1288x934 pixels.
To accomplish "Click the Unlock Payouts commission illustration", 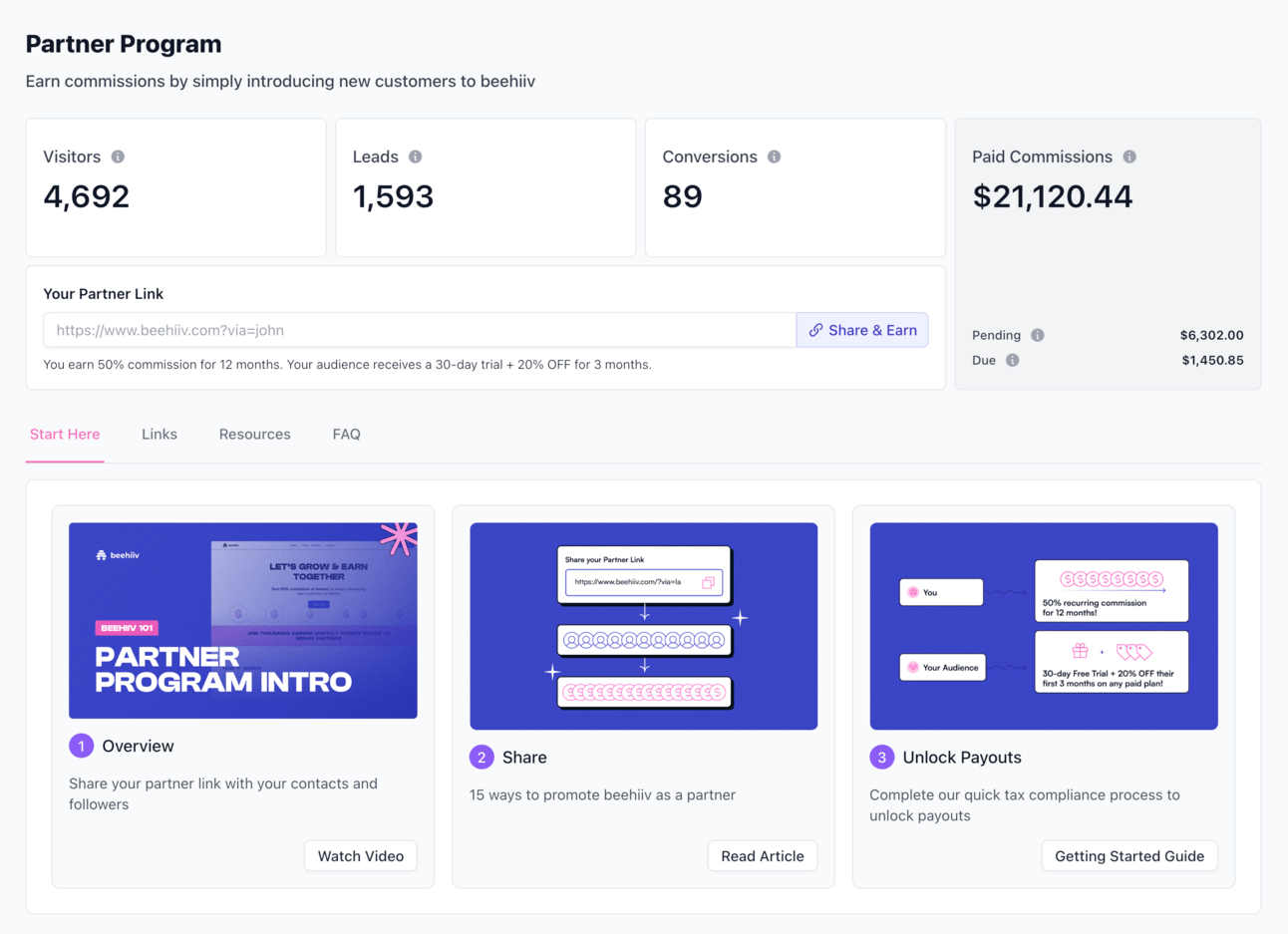I will click(x=1044, y=626).
